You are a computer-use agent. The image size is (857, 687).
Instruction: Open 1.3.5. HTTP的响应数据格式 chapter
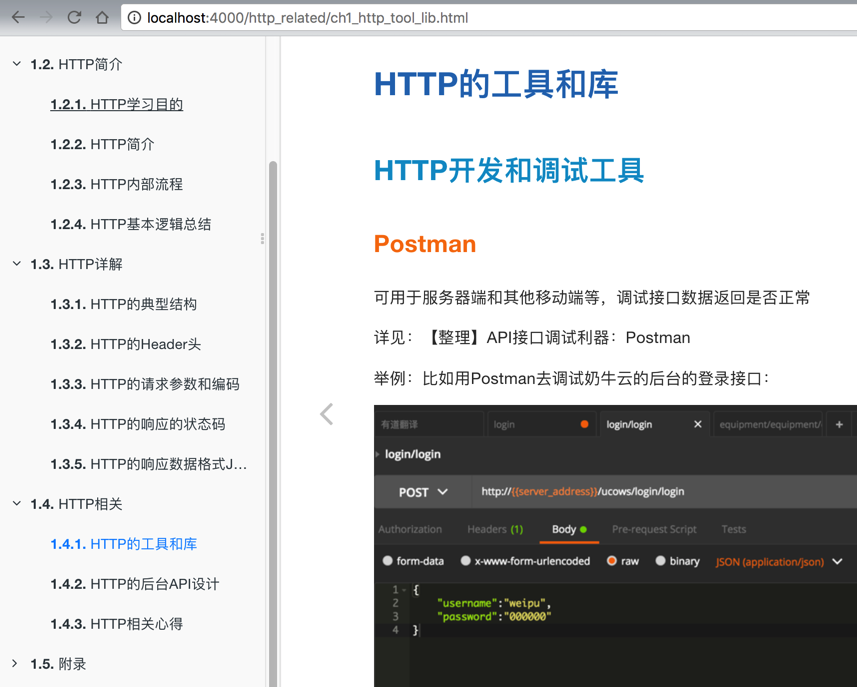pyautogui.click(x=149, y=463)
